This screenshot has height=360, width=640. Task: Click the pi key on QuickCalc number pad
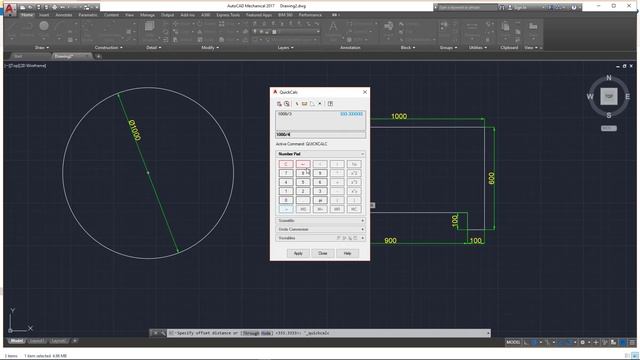click(320, 200)
